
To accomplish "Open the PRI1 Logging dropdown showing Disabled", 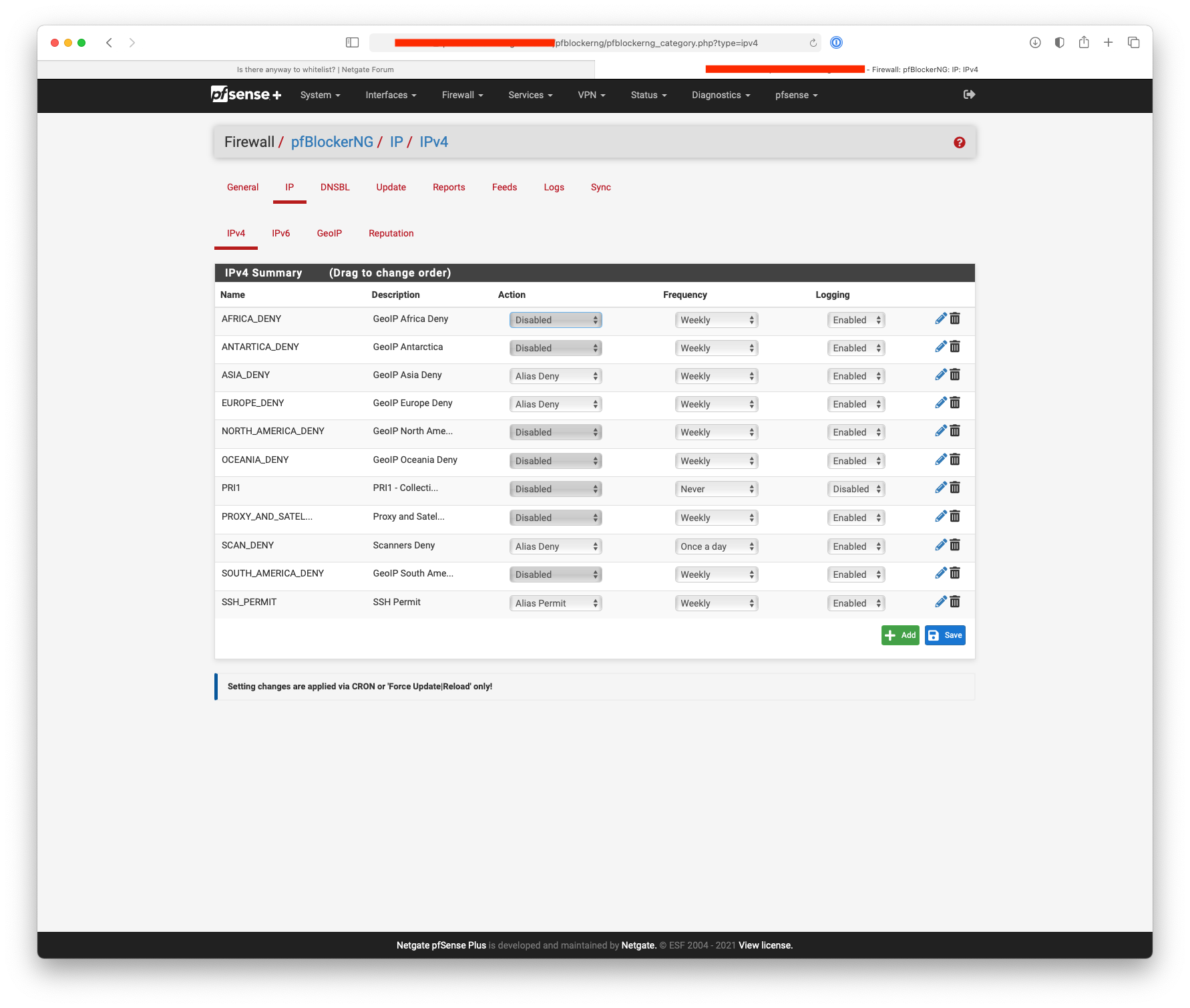I will (x=856, y=489).
